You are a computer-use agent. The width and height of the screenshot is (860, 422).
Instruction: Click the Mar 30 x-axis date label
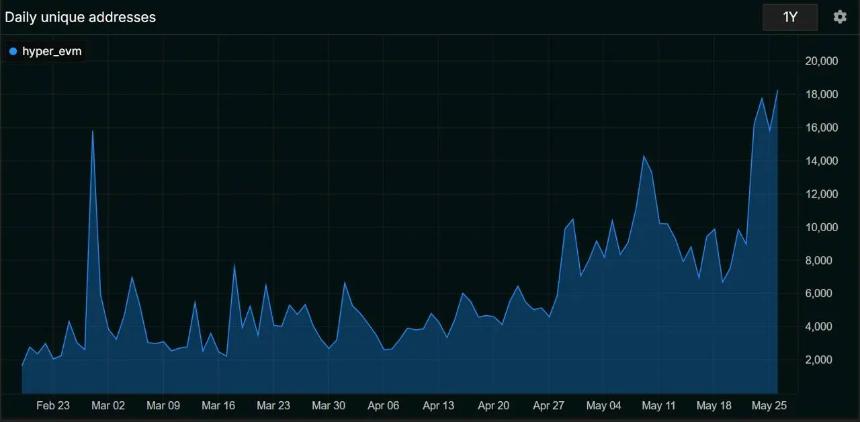pyautogui.click(x=328, y=406)
